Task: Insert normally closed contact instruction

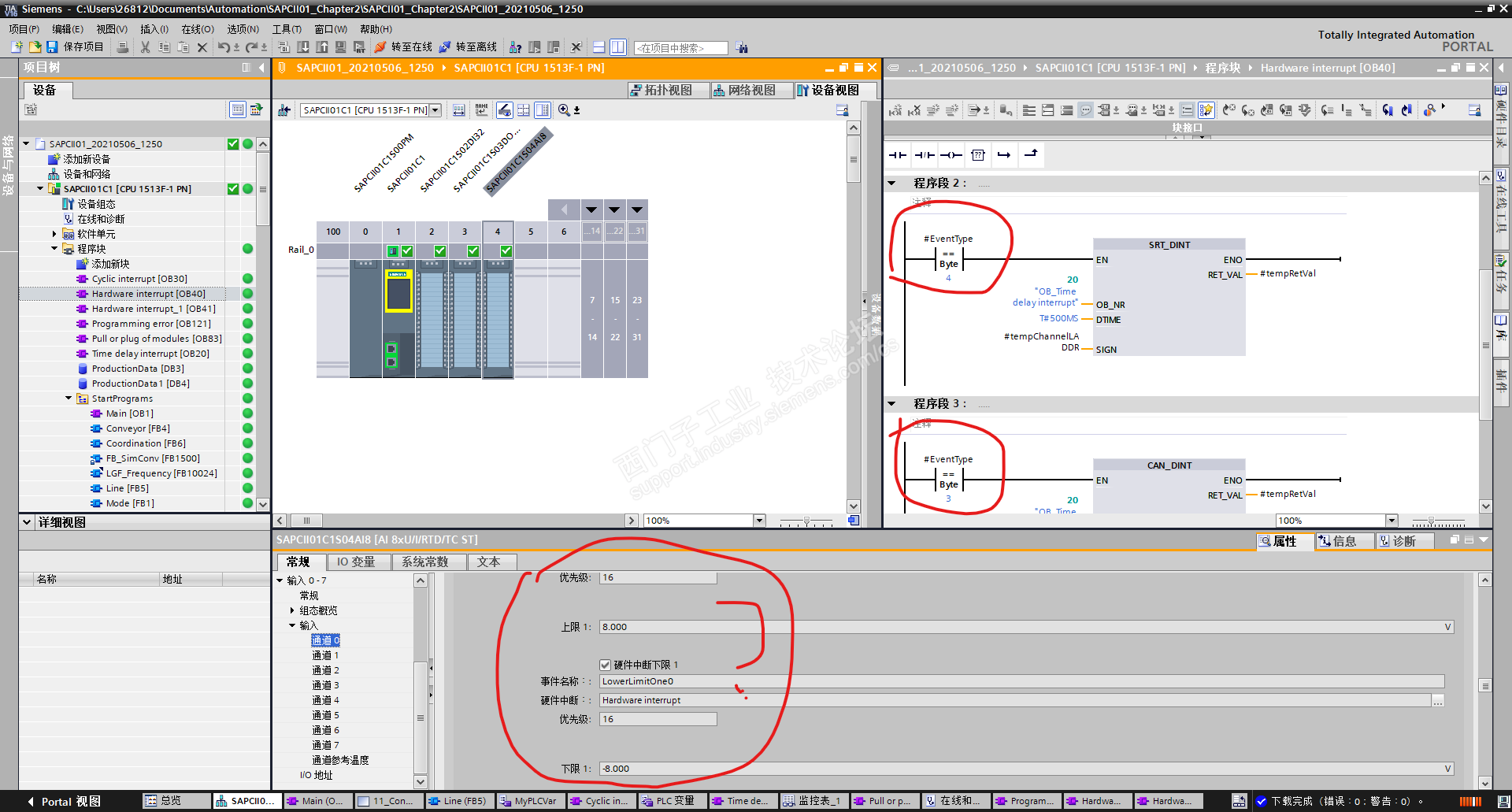Action: [925, 155]
